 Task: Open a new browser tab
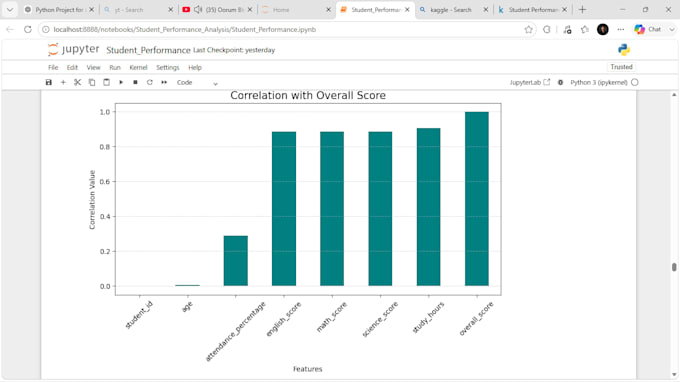tap(582, 10)
